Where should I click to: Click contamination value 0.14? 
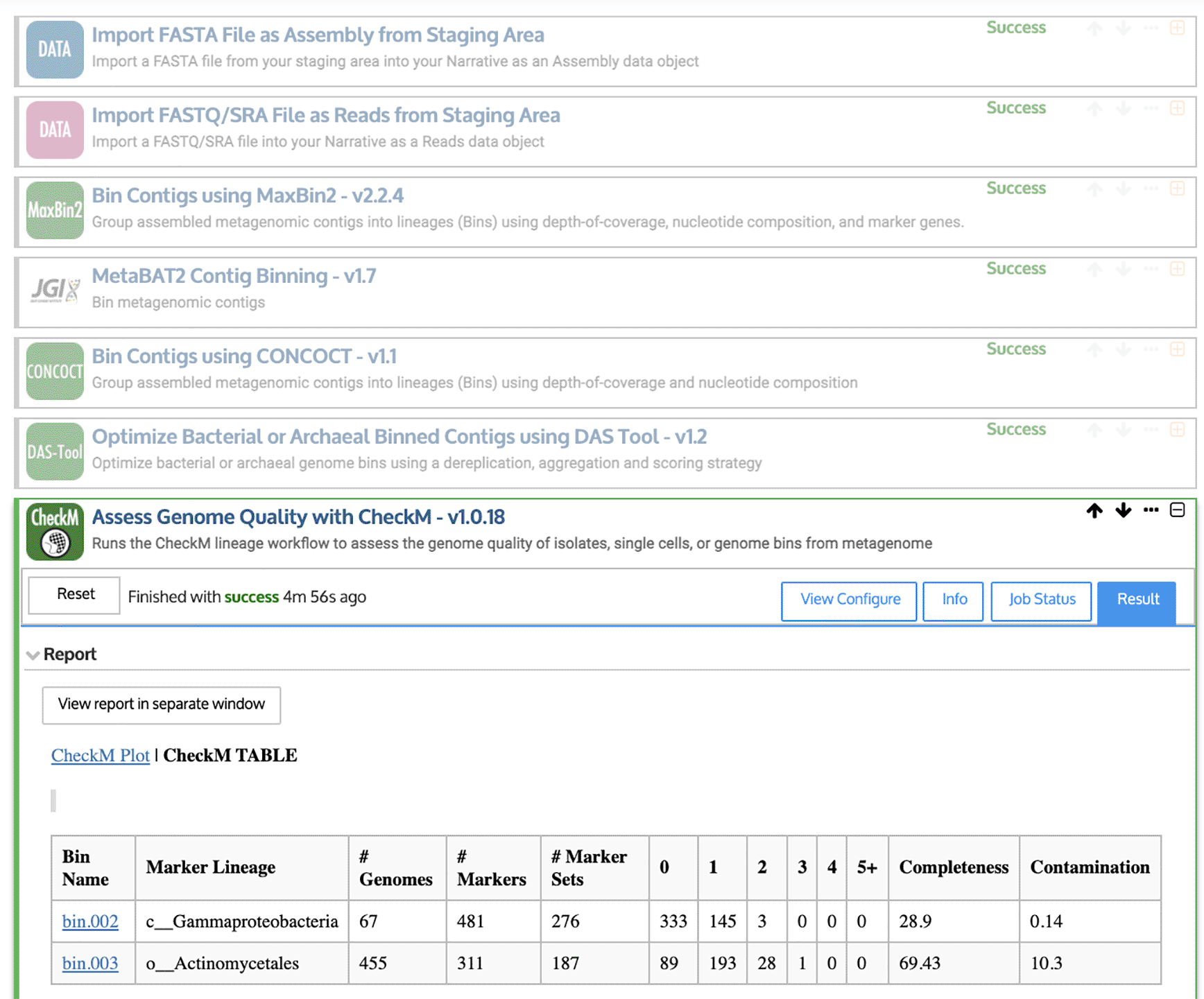tap(1046, 921)
